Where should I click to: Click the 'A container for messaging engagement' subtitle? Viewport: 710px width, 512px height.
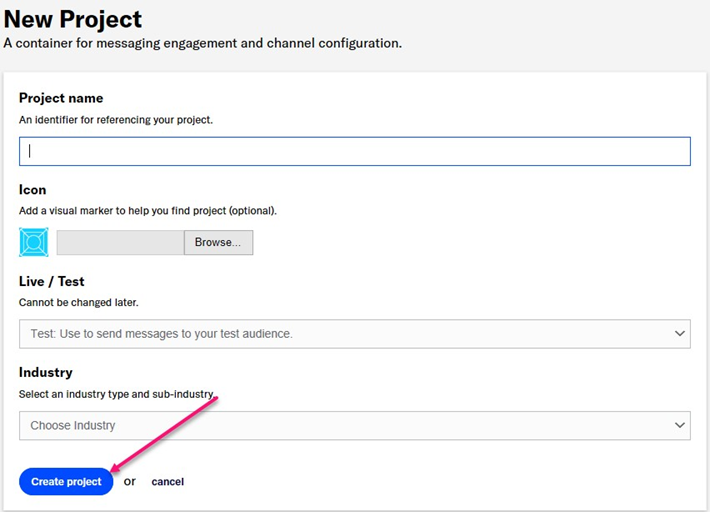[x=202, y=43]
